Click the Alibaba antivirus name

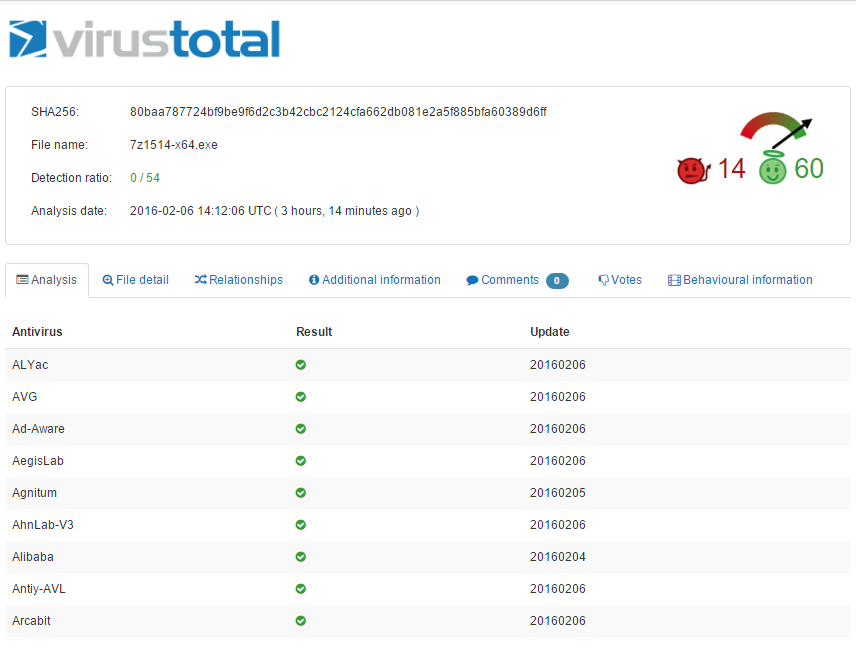point(33,557)
